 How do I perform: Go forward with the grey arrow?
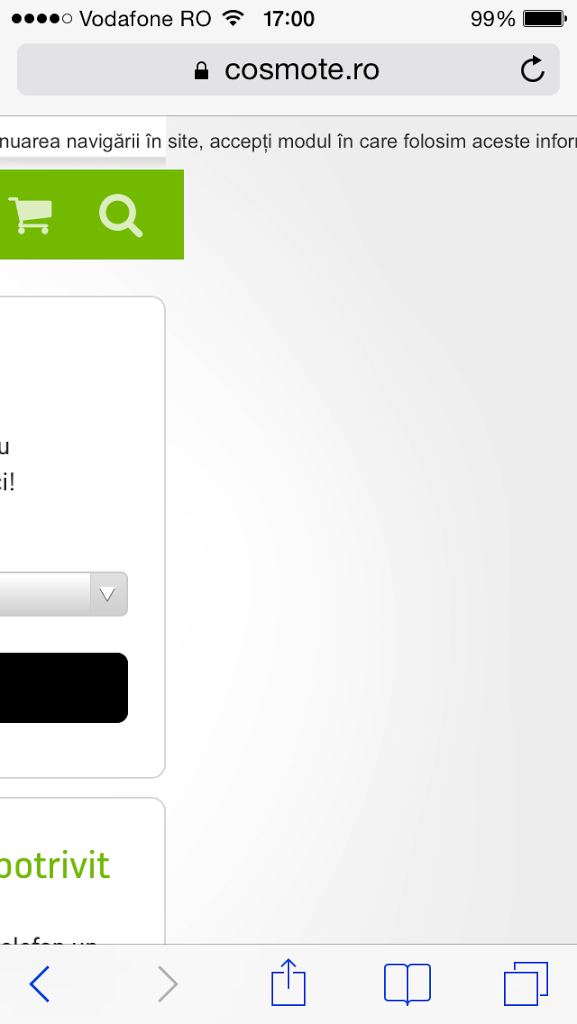coord(168,984)
